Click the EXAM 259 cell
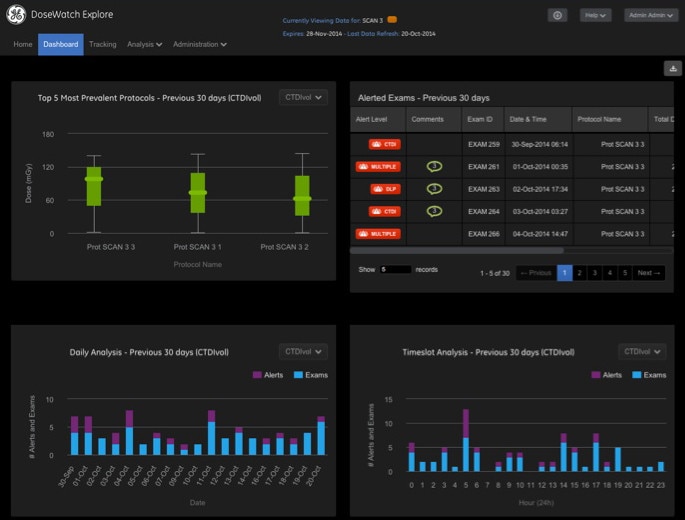The image size is (685, 520). [x=484, y=144]
